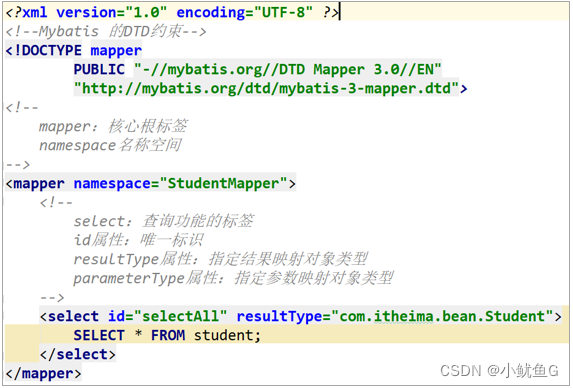The height and width of the screenshot is (388, 573).
Task: Click the id属性：唯一标识 comment
Action: (138, 240)
